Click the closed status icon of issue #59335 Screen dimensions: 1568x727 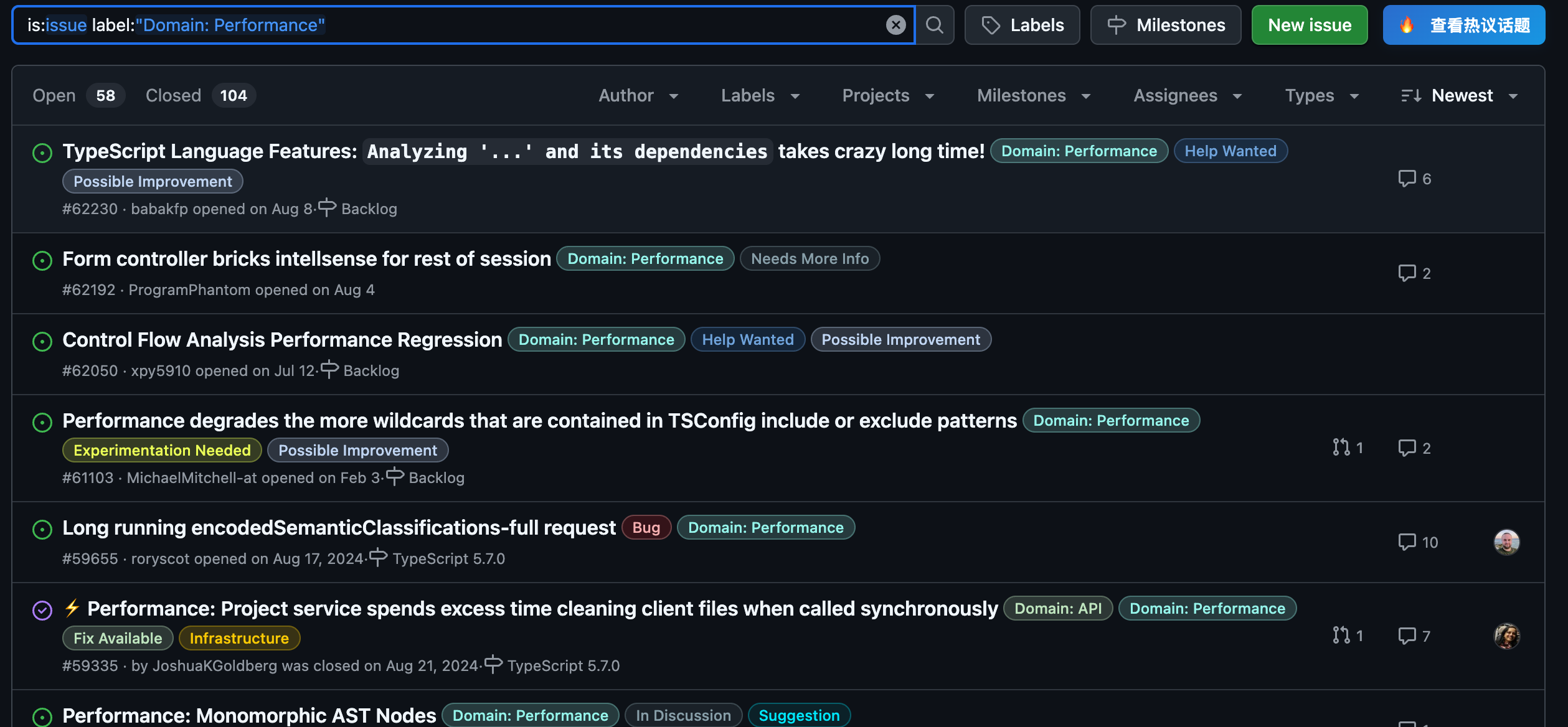(x=42, y=610)
